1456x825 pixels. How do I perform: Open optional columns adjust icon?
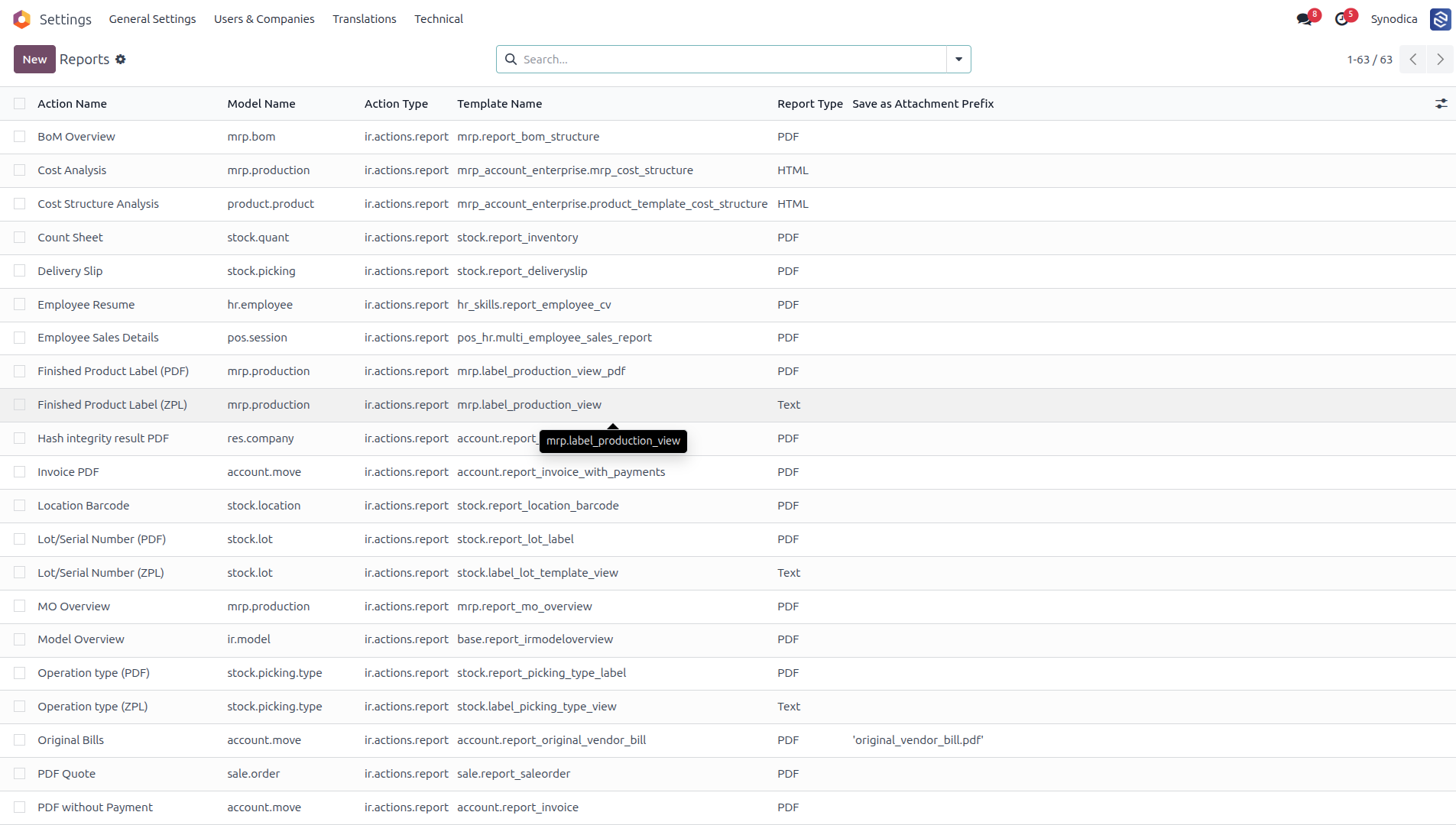[1441, 104]
